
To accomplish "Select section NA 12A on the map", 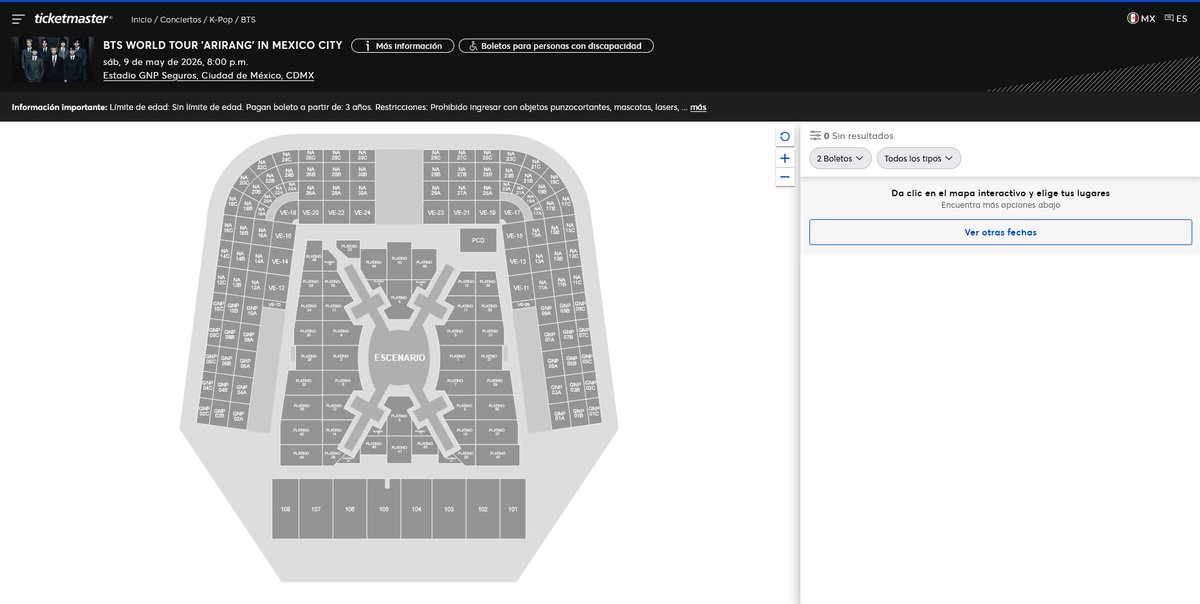I will (x=255, y=286).
